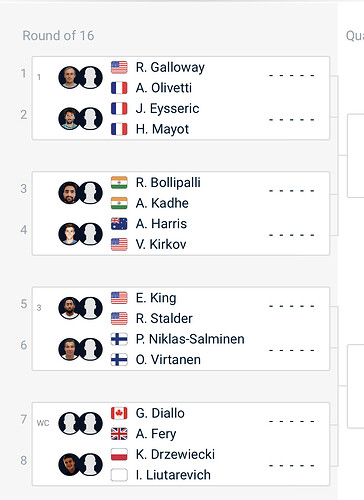364x500 pixels.
Task: Click the UK flag beside A. Fery
Action: [x=119, y=434]
